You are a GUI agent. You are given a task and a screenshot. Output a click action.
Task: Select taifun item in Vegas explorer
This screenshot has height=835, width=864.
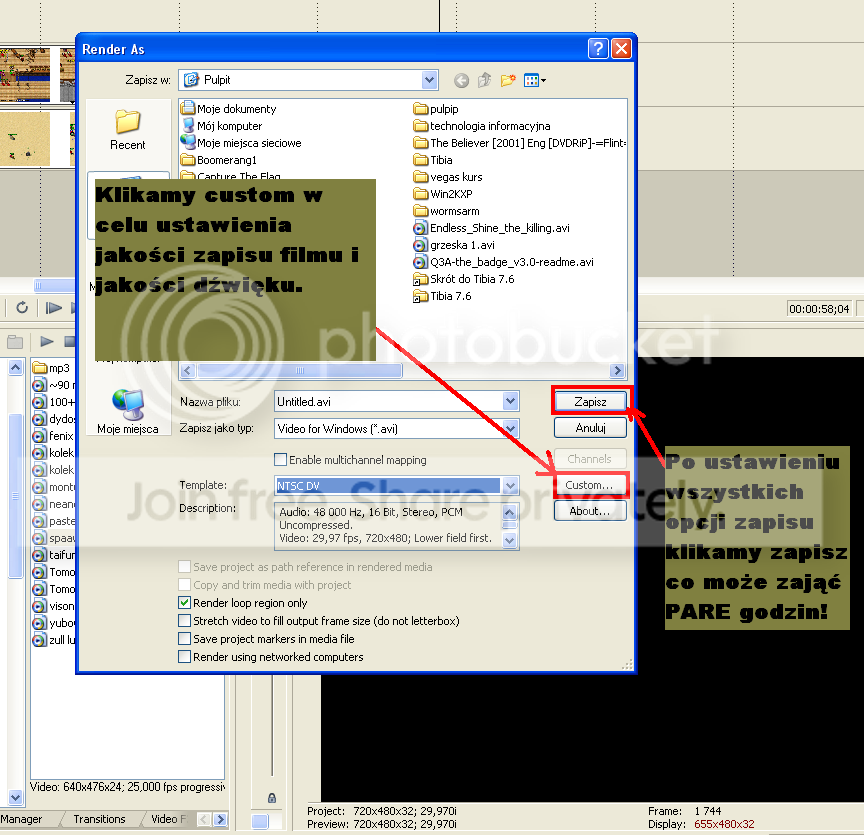tap(54, 554)
